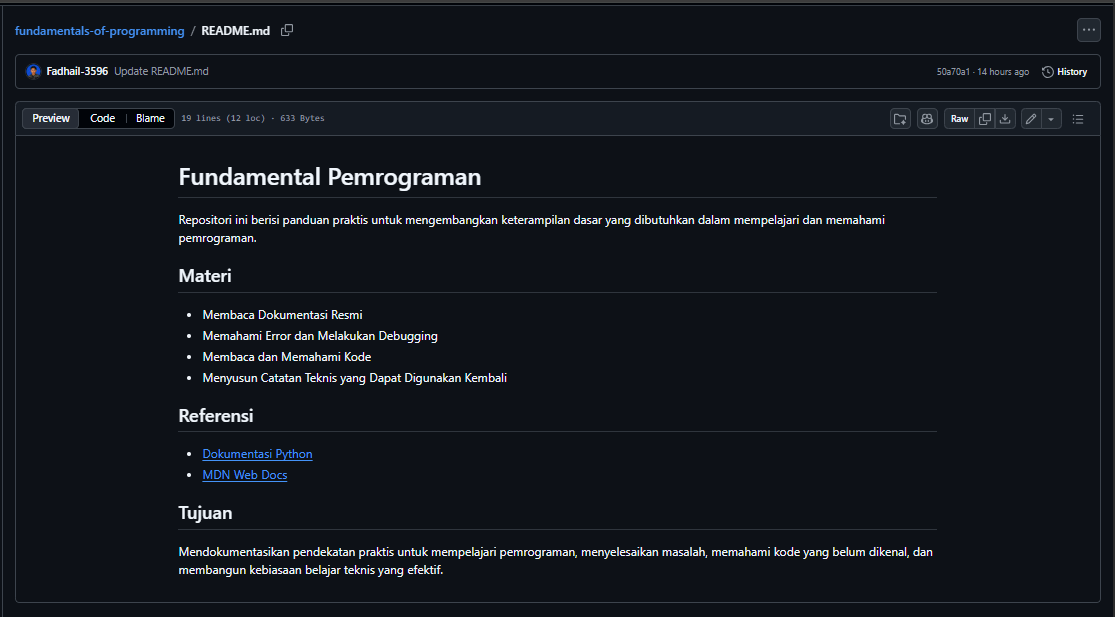Click the Referensi heading
The image size is (1115, 617).
click(x=215, y=416)
